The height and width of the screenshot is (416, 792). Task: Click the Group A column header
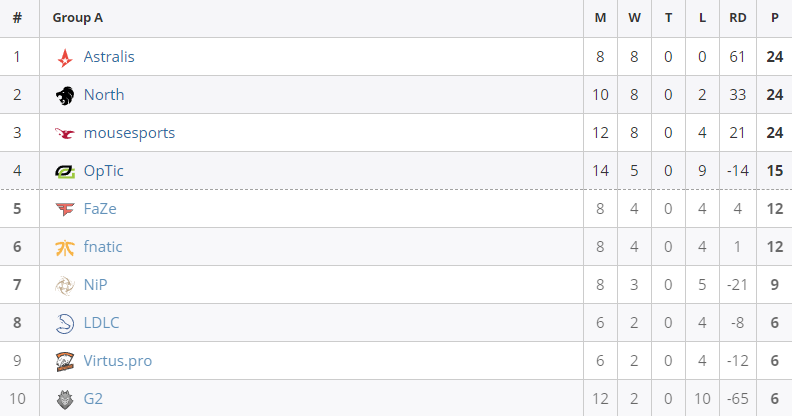click(78, 18)
